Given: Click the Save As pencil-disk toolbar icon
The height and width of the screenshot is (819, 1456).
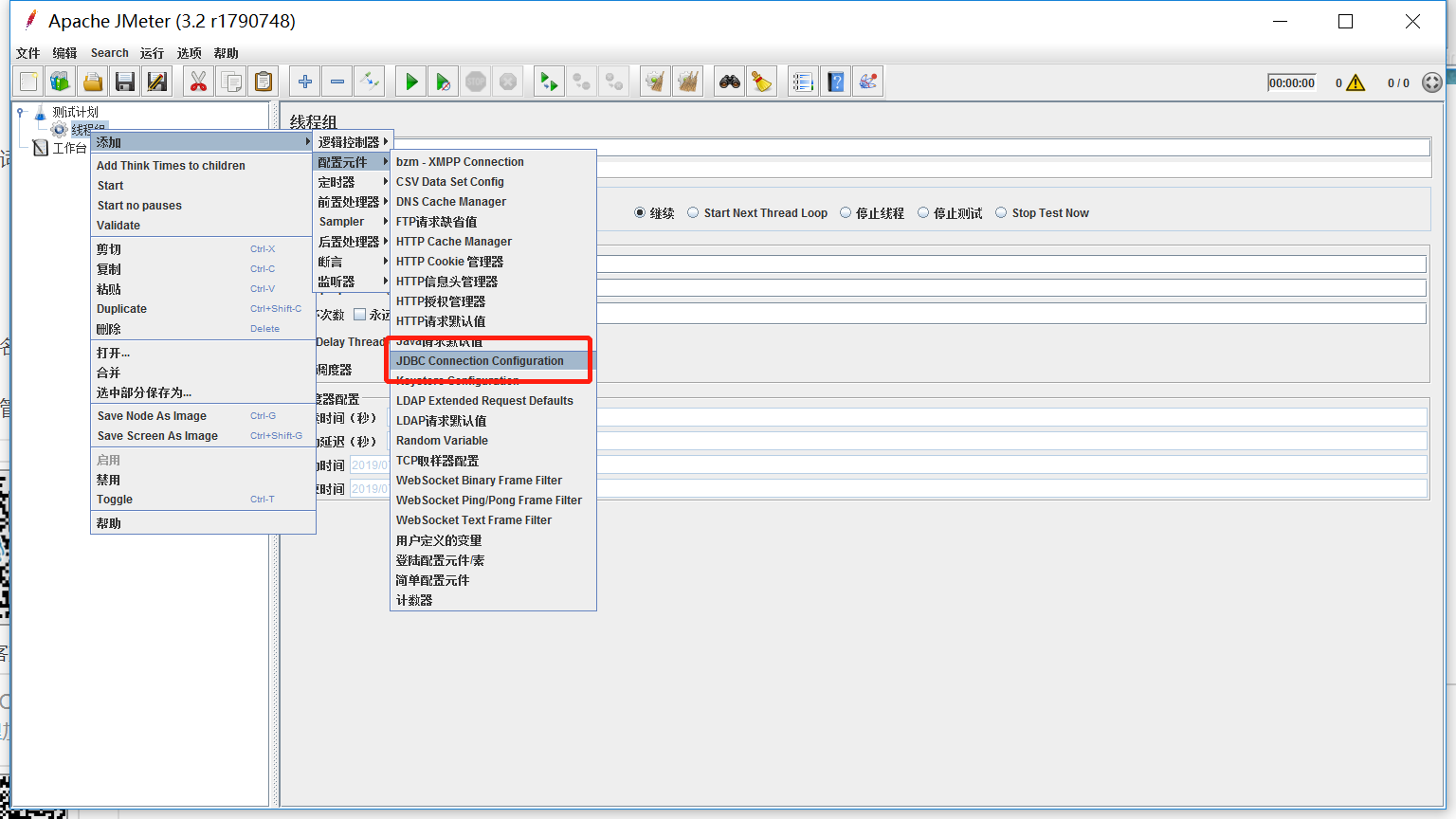Looking at the screenshot, I should tap(157, 82).
